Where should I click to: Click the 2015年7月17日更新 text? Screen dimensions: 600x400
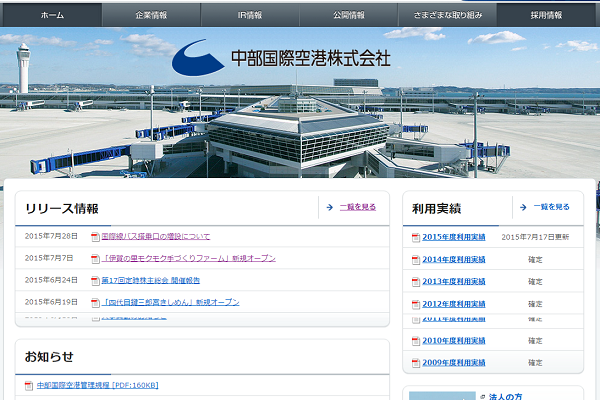pos(535,237)
